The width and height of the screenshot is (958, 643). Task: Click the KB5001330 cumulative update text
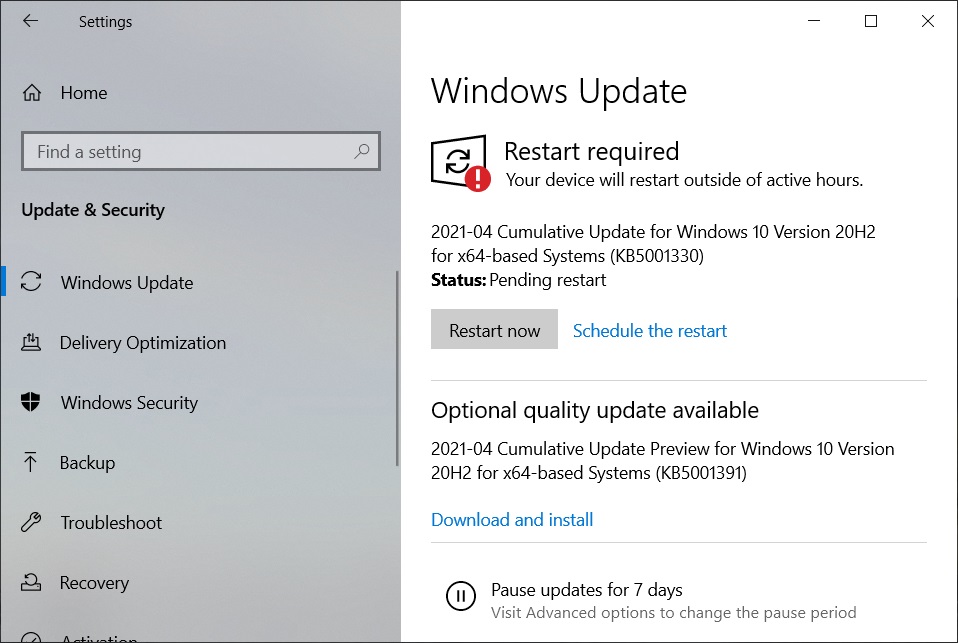(x=653, y=243)
